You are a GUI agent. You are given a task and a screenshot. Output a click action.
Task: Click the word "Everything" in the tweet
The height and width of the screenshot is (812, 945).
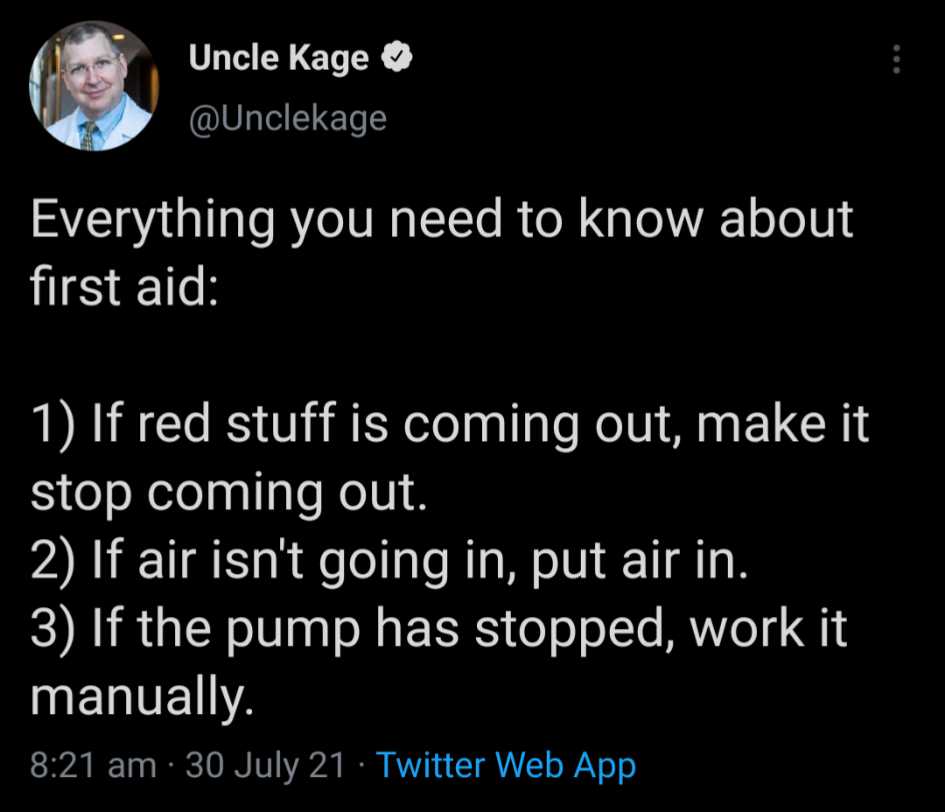(x=153, y=221)
